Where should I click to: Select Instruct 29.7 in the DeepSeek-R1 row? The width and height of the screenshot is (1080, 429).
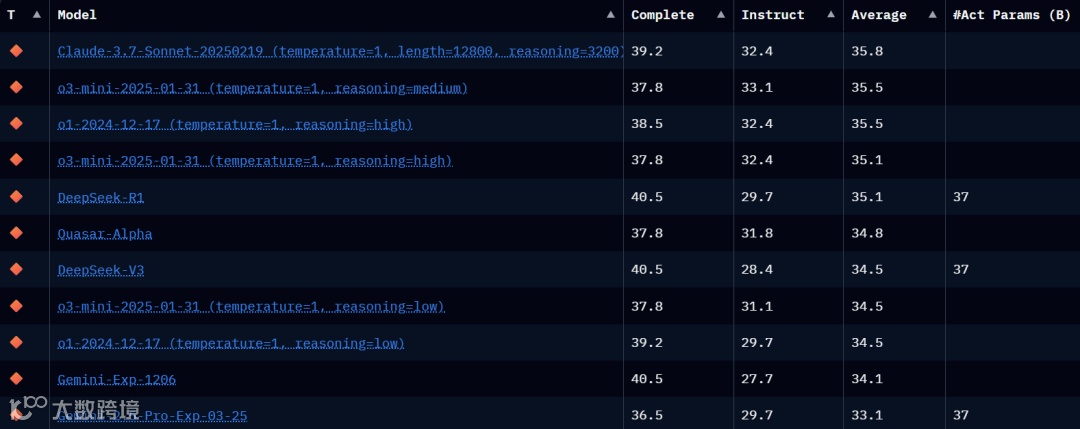click(x=757, y=197)
